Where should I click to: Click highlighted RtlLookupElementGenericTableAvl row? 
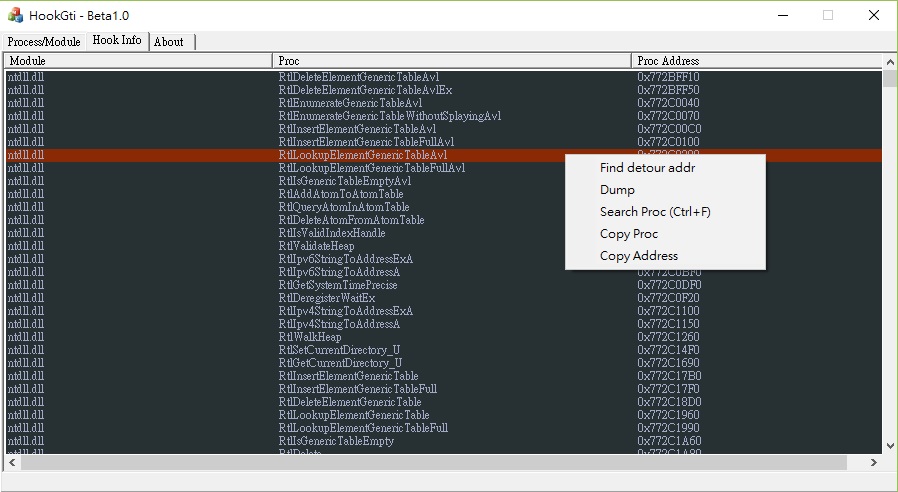pyautogui.click(x=444, y=155)
